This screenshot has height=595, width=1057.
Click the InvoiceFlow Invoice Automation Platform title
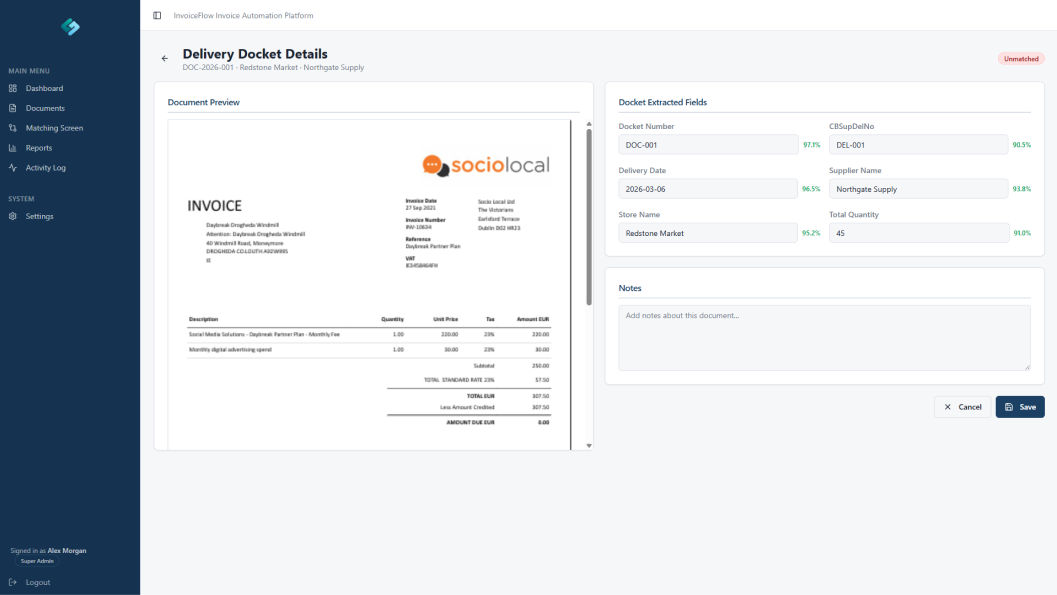[x=243, y=15]
